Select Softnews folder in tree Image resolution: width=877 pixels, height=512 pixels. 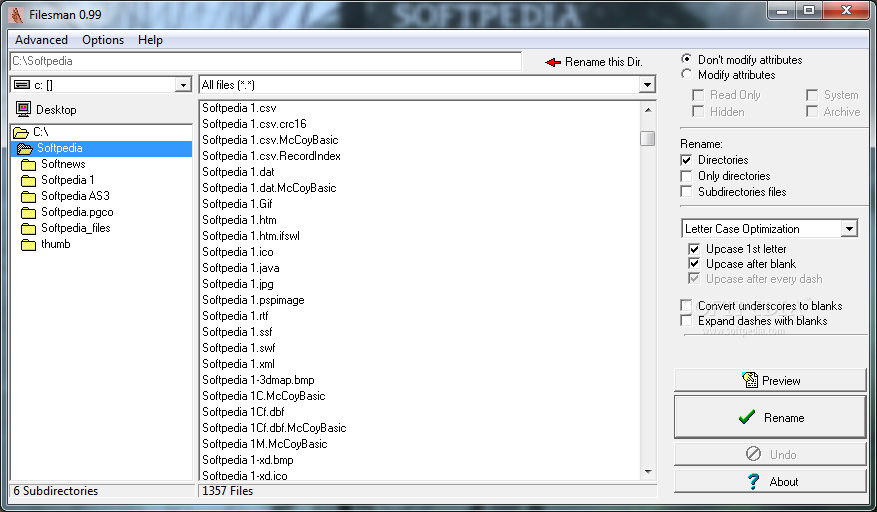pyautogui.click(x=63, y=164)
